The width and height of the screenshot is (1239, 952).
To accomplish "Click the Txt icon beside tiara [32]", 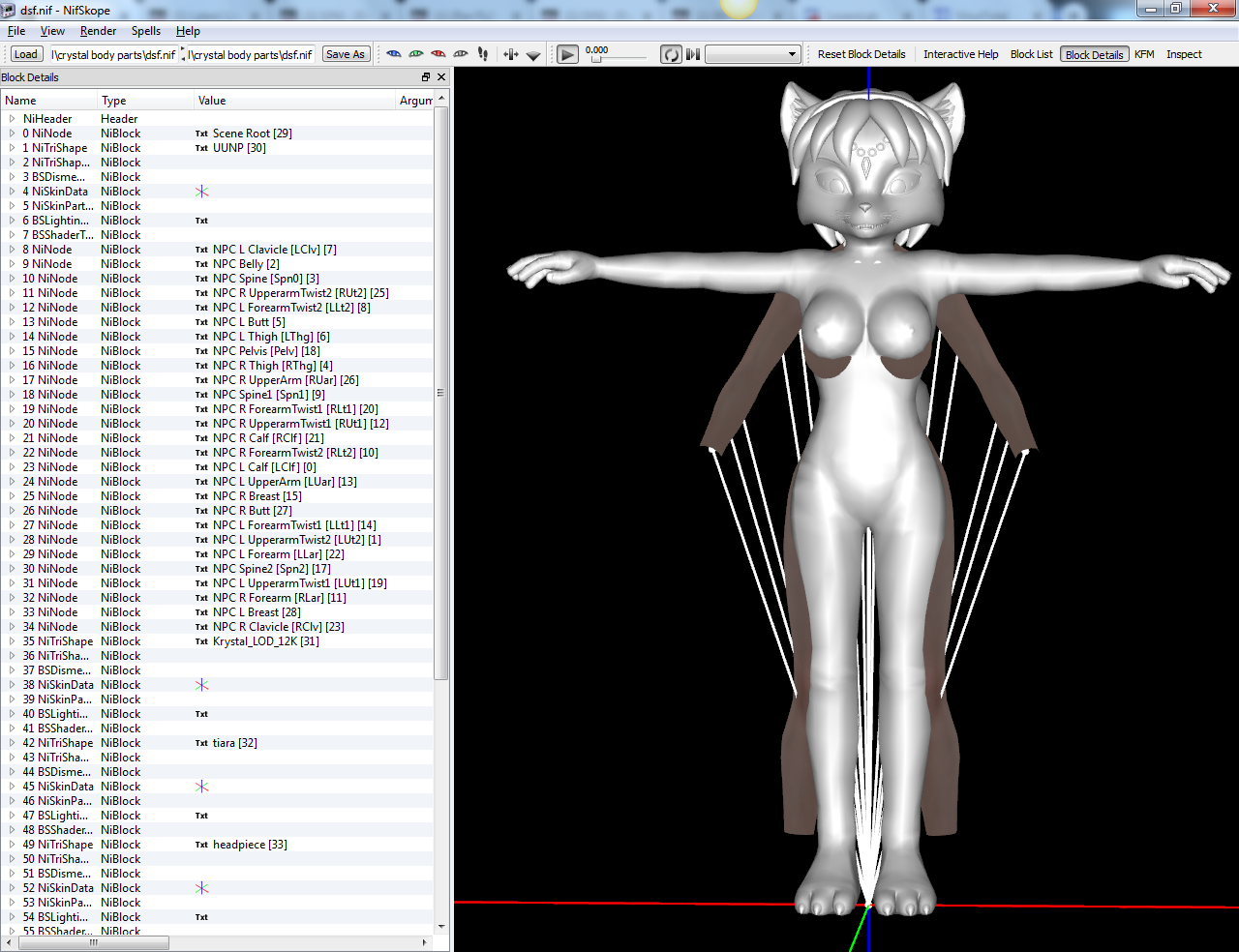I will [201, 743].
